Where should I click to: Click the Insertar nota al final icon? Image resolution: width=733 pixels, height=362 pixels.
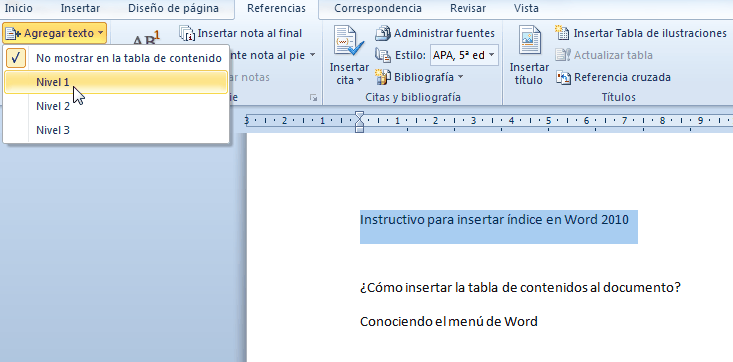(187, 33)
